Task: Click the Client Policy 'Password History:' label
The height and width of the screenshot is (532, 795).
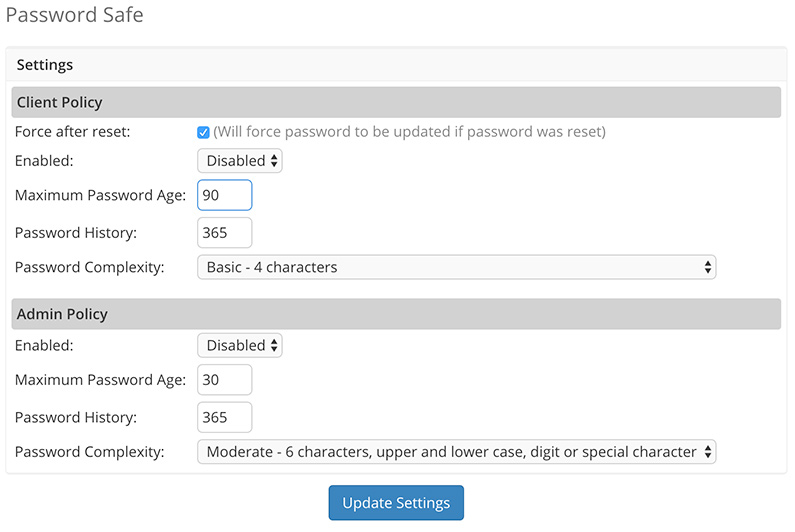Action: [x=75, y=233]
